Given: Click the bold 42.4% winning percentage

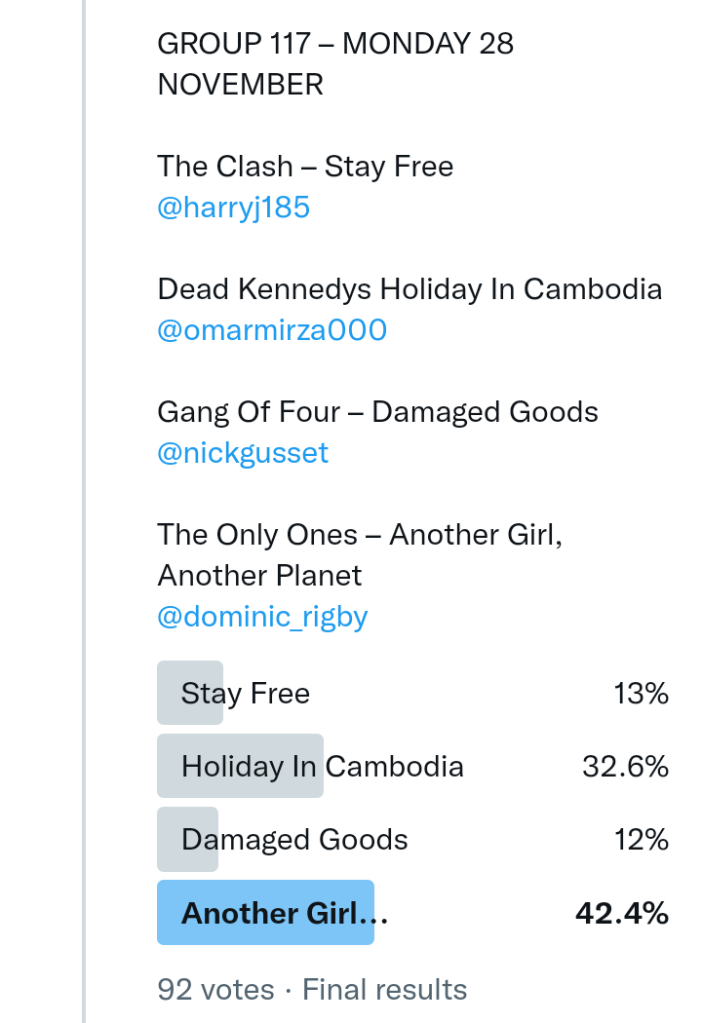Looking at the screenshot, I should (x=622, y=913).
